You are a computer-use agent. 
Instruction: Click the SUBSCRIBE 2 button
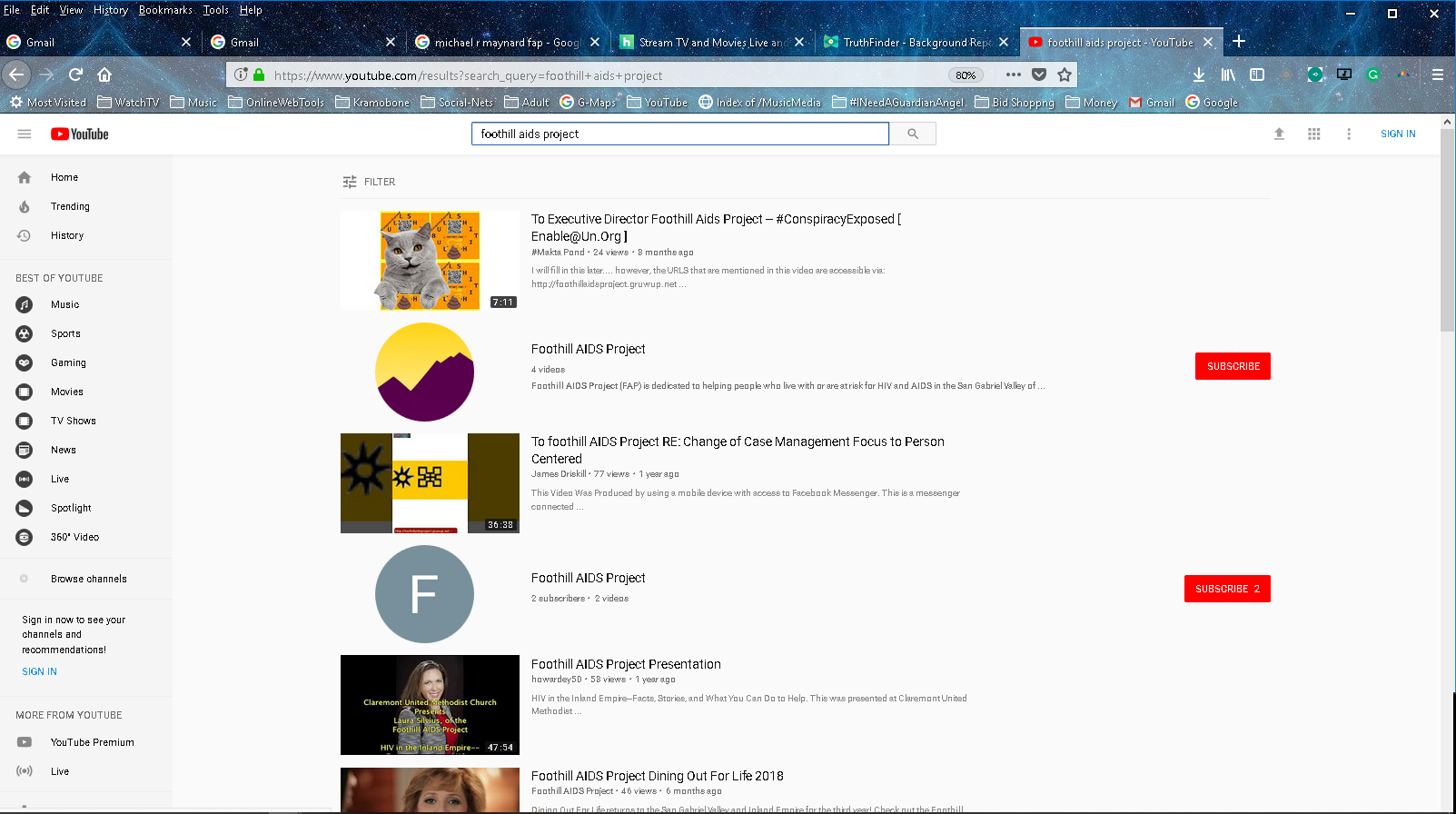pyautogui.click(x=1227, y=589)
